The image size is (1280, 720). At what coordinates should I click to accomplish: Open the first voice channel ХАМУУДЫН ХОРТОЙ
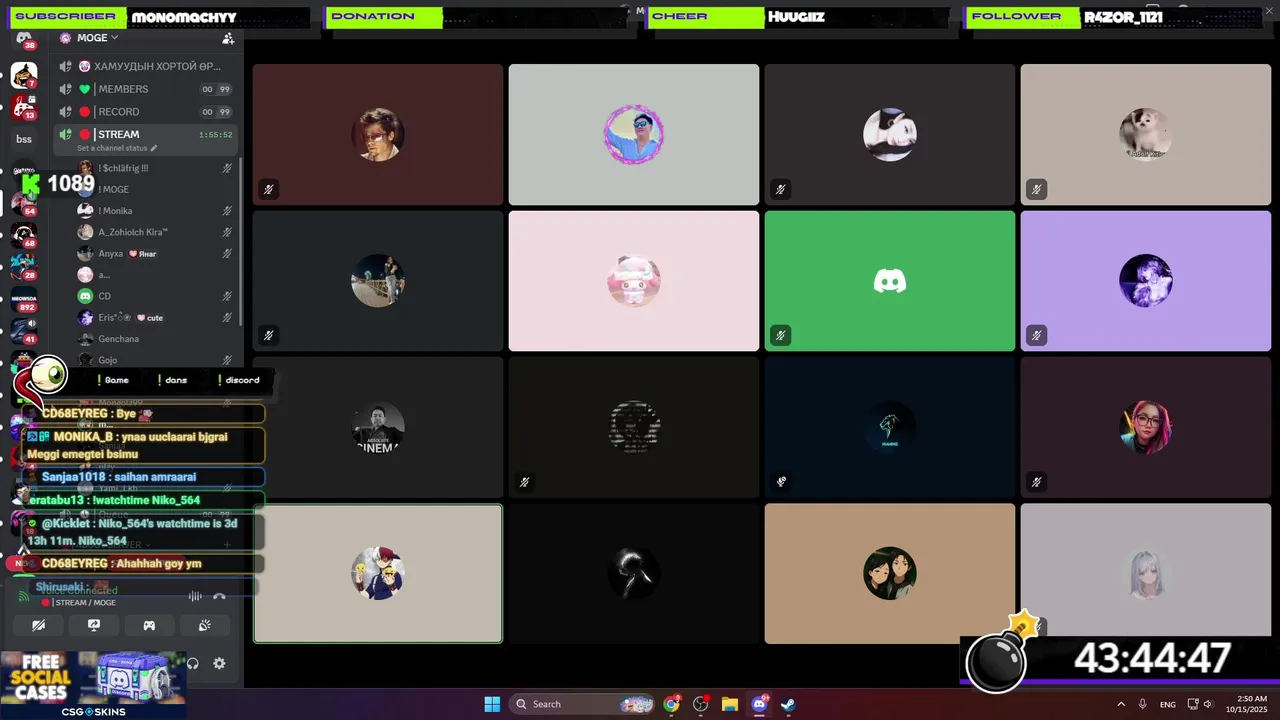pyautogui.click(x=145, y=66)
